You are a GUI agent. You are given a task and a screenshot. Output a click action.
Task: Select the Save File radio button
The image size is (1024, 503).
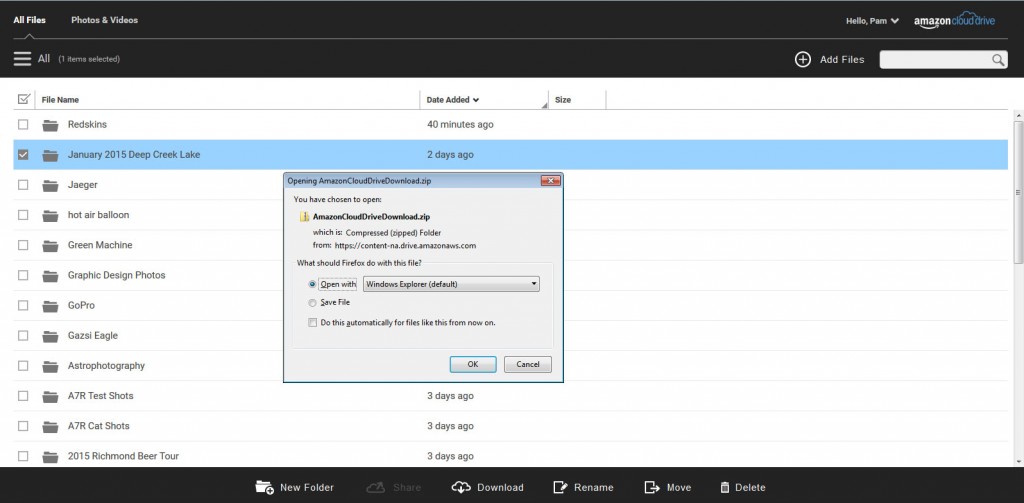312,302
